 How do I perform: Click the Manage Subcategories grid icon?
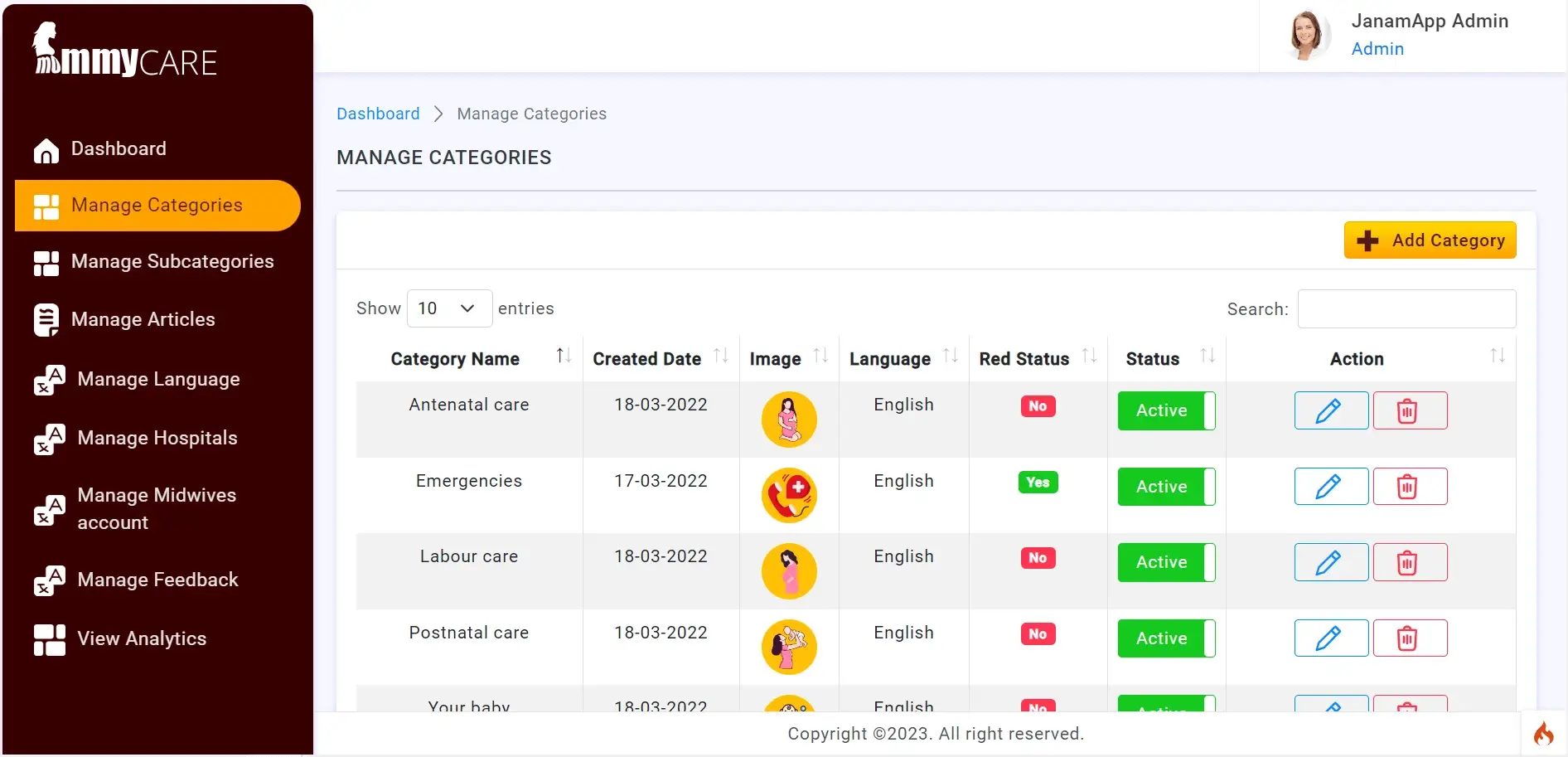pos(47,263)
